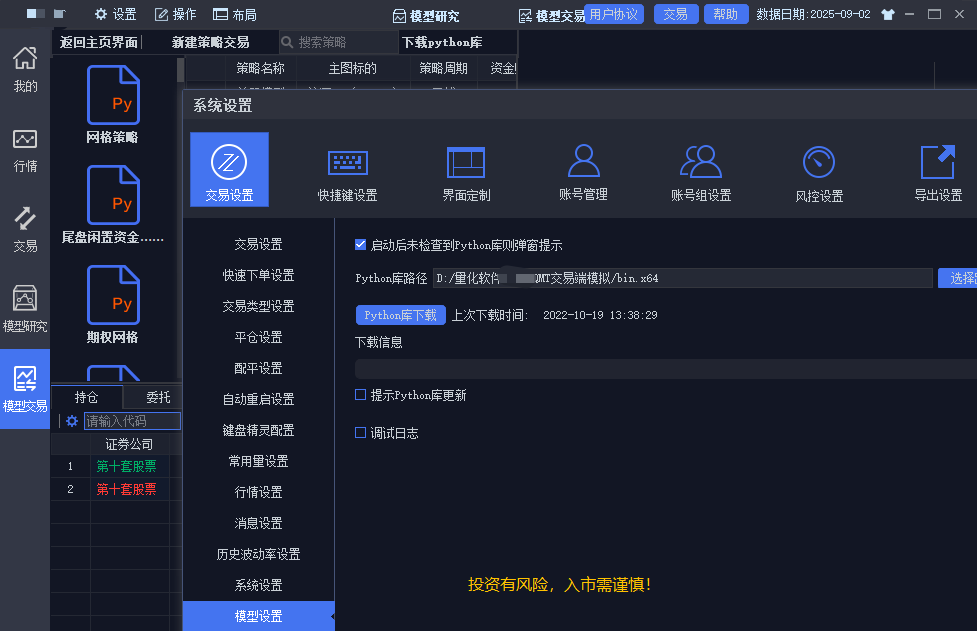Switch to the 委托 tab
Screen dimensions: 977x631
pyautogui.click(x=158, y=397)
